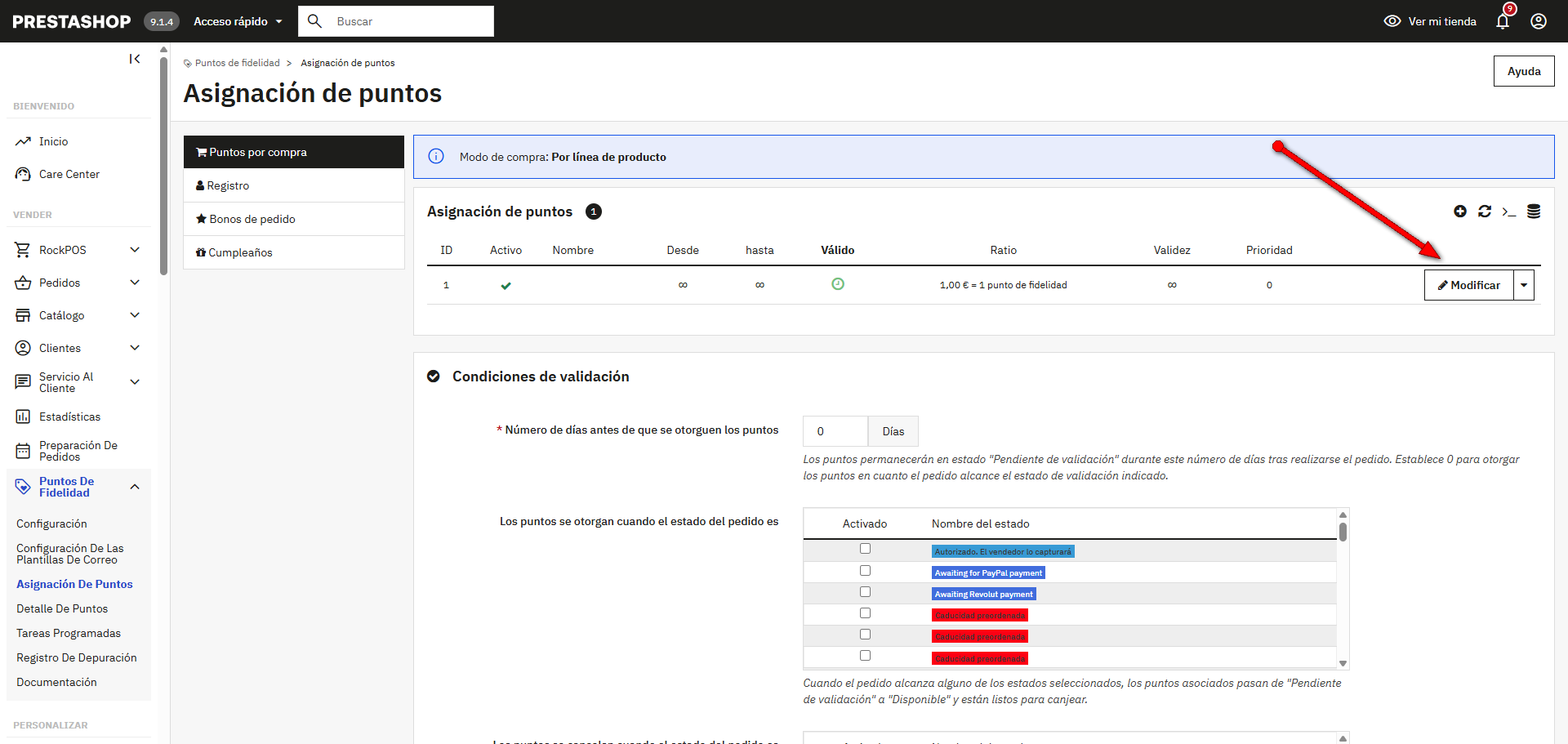Open Configuración De Las Plantillas De Correo
1568x744 pixels.
pyautogui.click(x=70, y=554)
